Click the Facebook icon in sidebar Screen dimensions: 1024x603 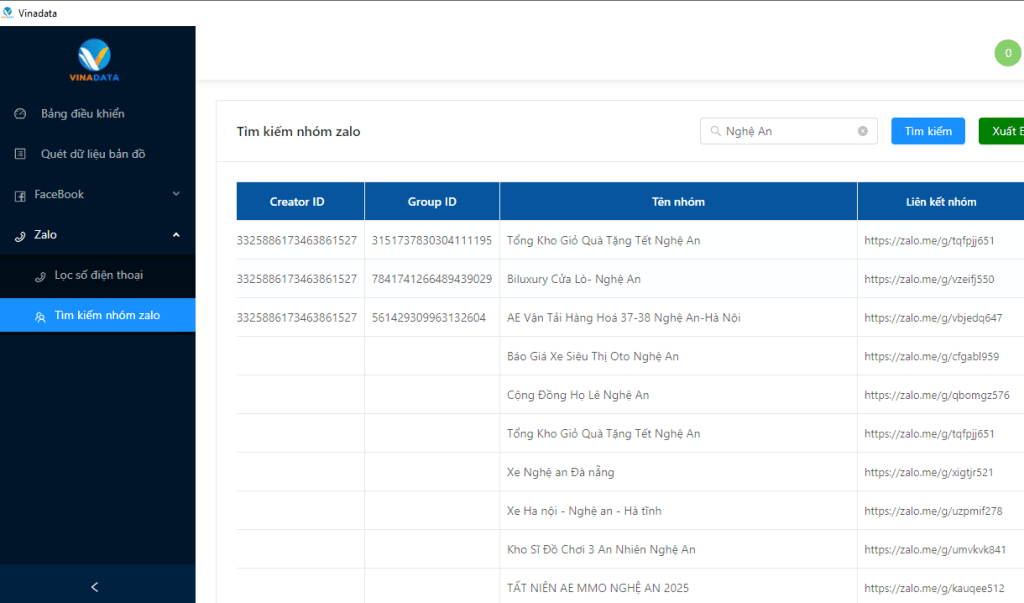click(20, 195)
